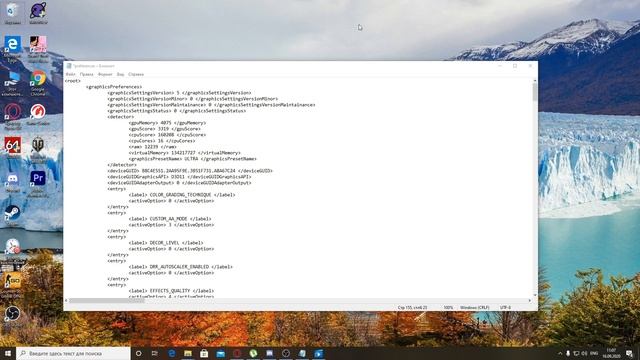
Task: Click the virtualMemory line in Notepad
Action: pyautogui.click(x=184, y=153)
